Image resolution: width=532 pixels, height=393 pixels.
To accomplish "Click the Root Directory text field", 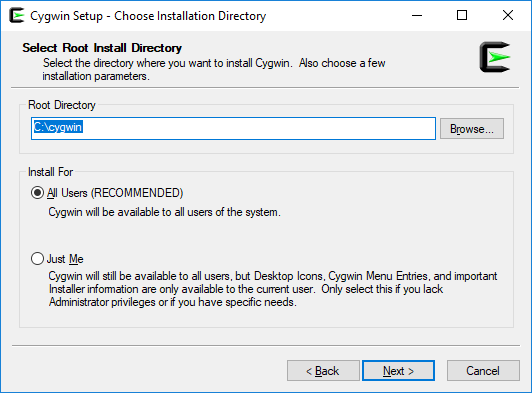I will (233, 129).
